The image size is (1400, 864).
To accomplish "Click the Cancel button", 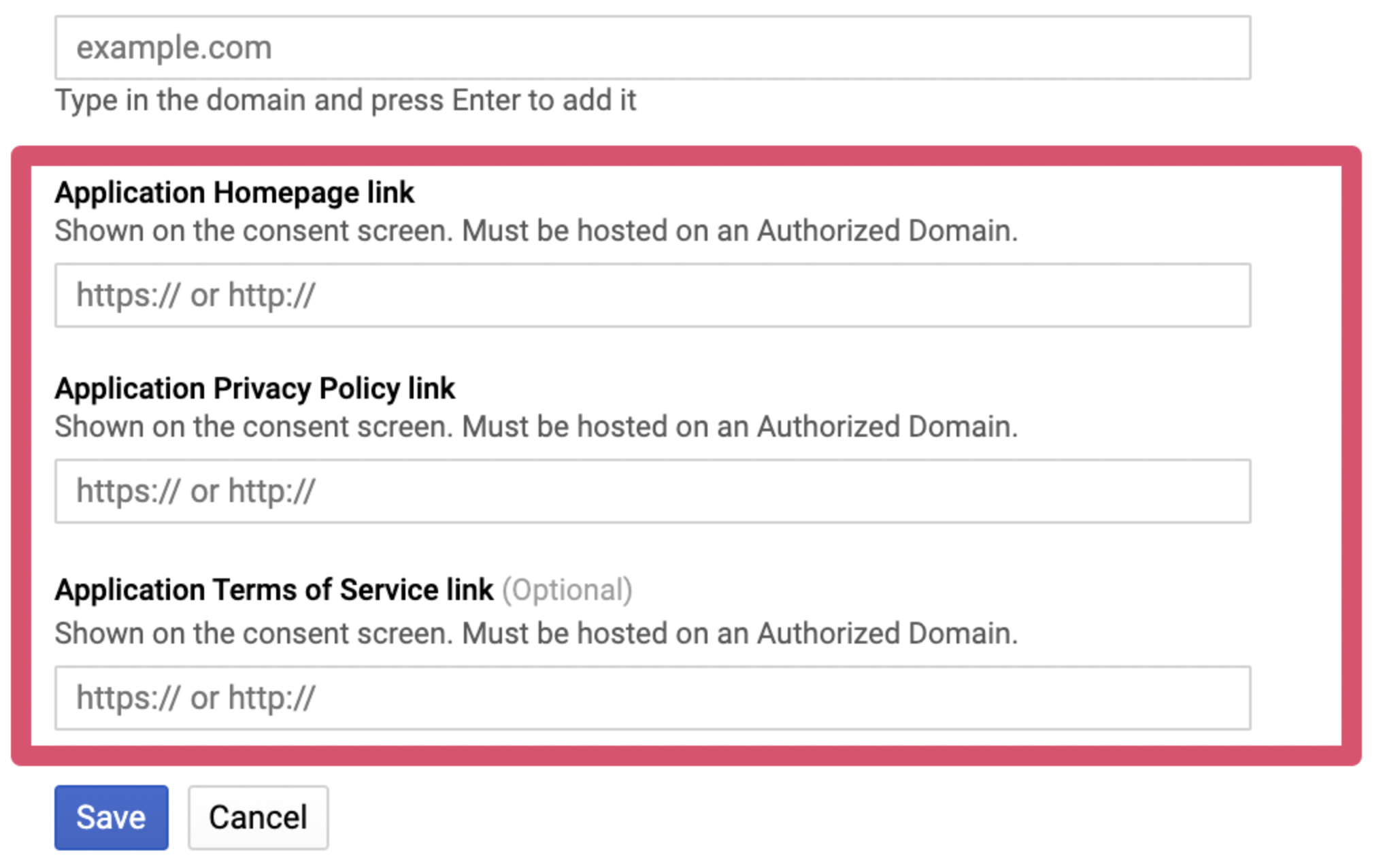I will (x=259, y=818).
